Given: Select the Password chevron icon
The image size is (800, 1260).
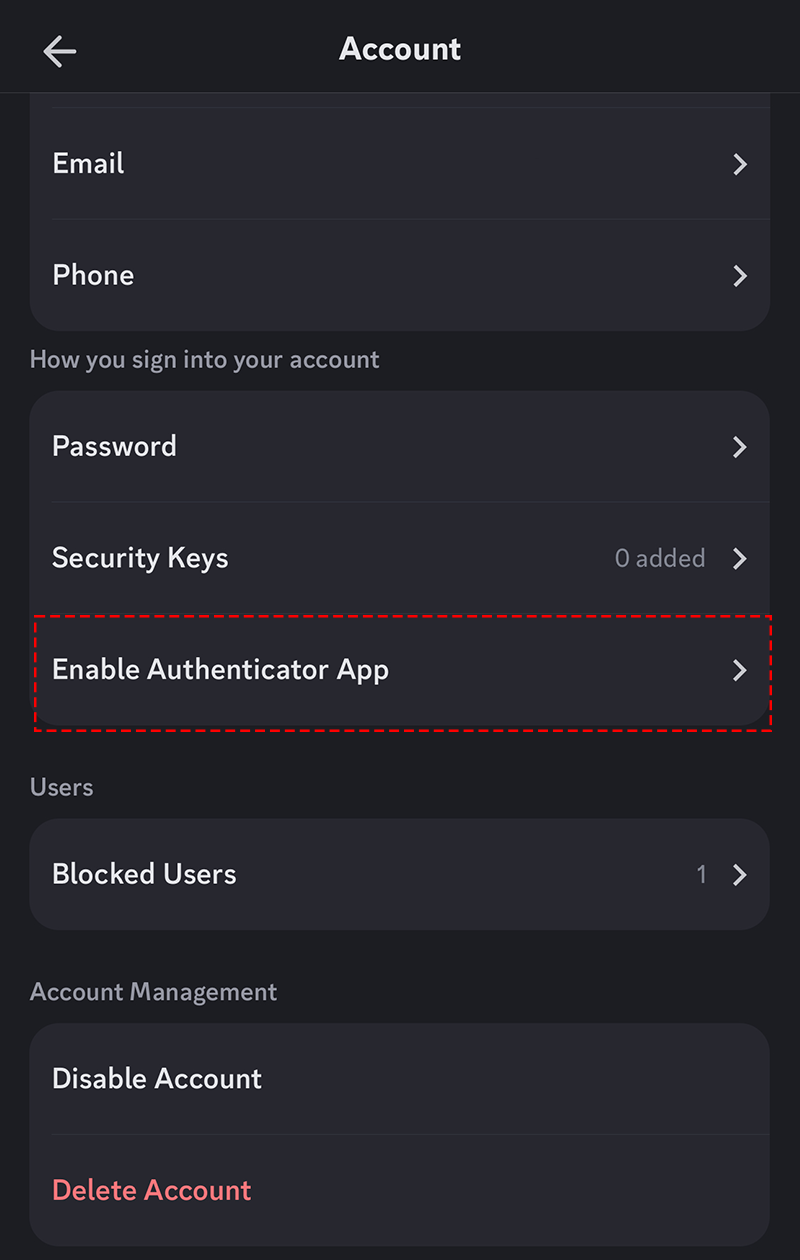Looking at the screenshot, I should (739, 447).
